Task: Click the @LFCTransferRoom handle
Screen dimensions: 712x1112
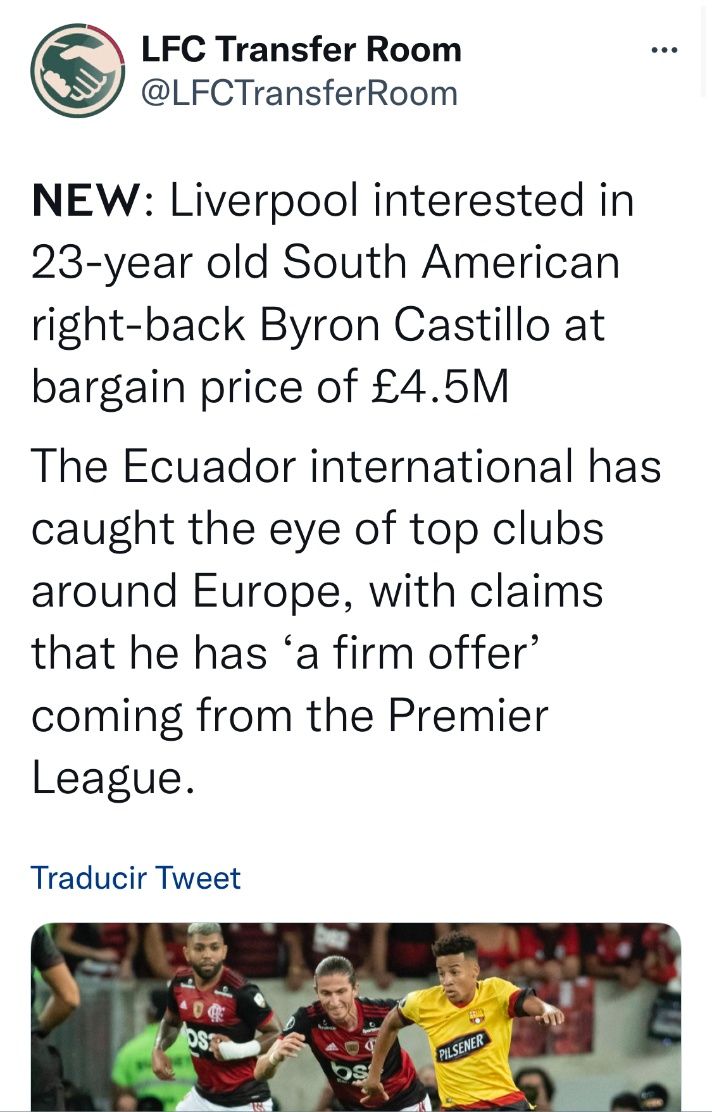Action: click(x=299, y=93)
